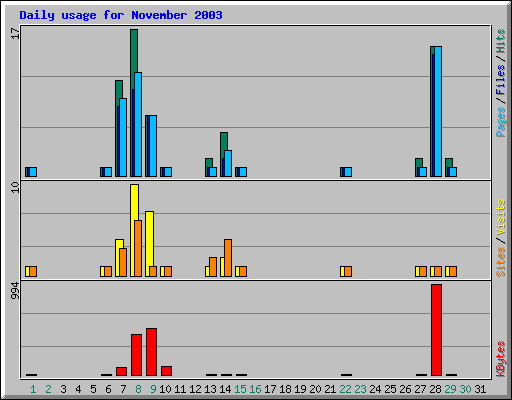This screenshot has width=512, height=400.
Task: Click day label "31" on the x-axis
Action: [x=480, y=389]
